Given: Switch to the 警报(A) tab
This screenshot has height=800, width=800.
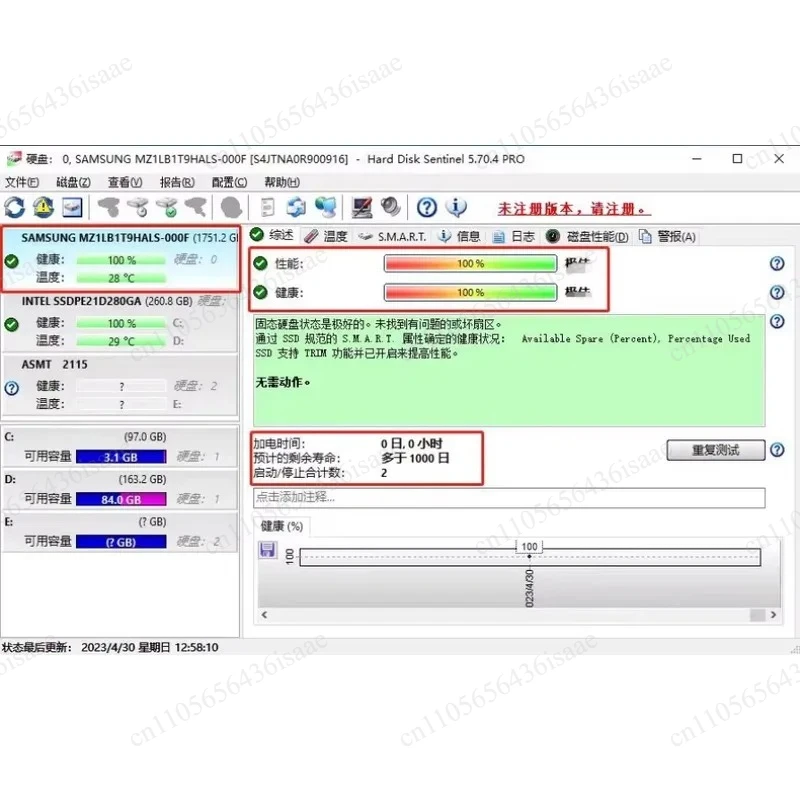Looking at the screenshot, I should 667,236.
